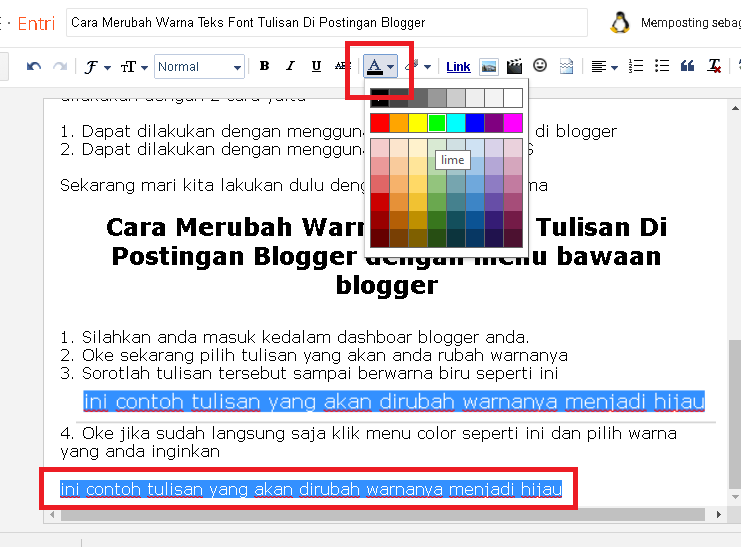
Task: Open the font family menu
Action: click(97, 67)
